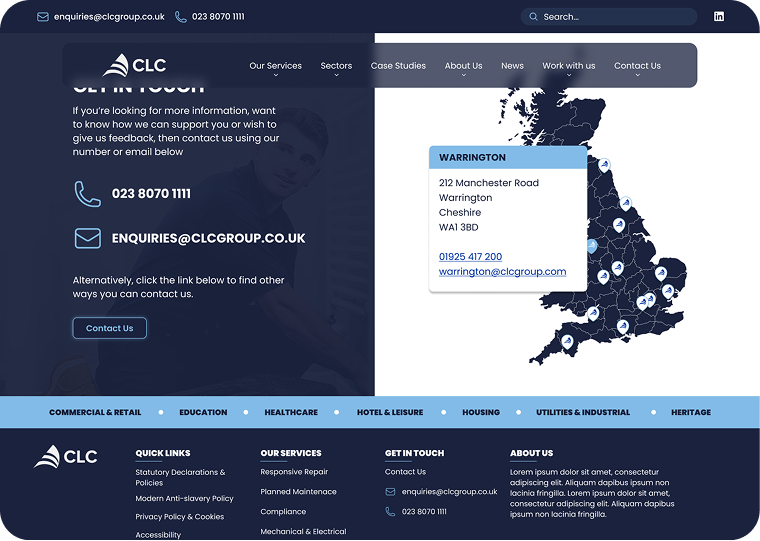
Task: Select Commercial & Retail sector
Action: point(95,413)
